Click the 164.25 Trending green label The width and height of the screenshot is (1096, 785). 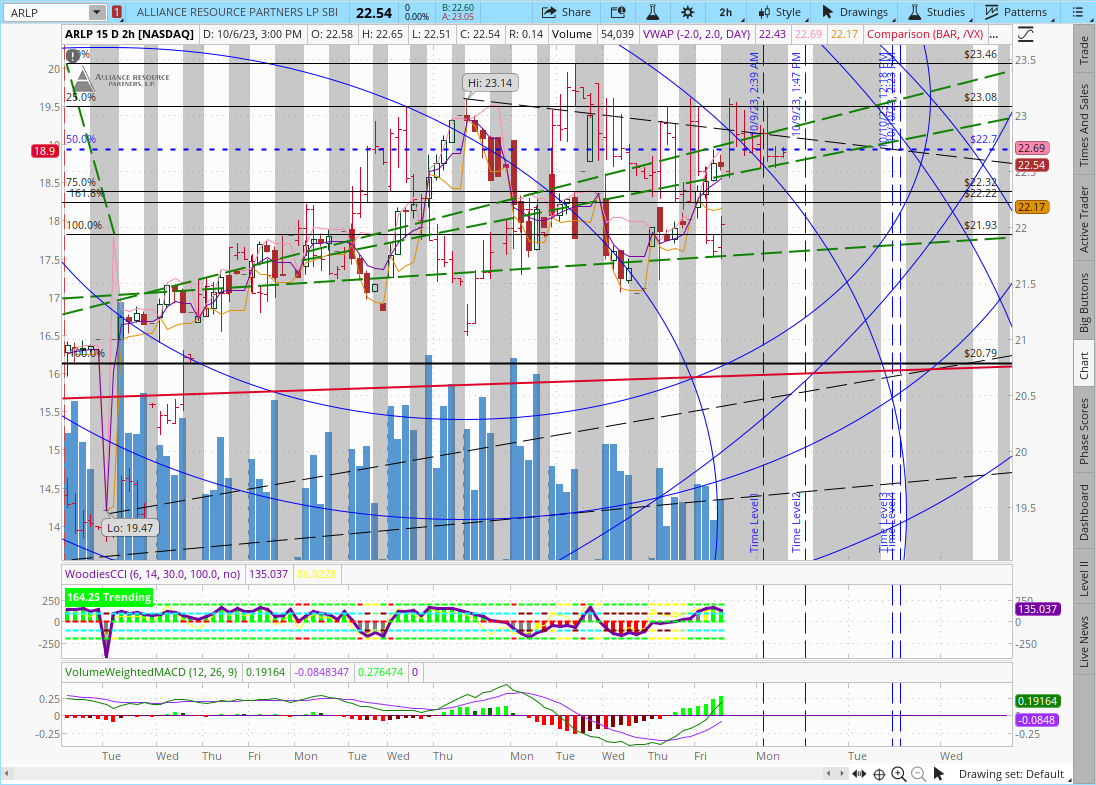109,597
